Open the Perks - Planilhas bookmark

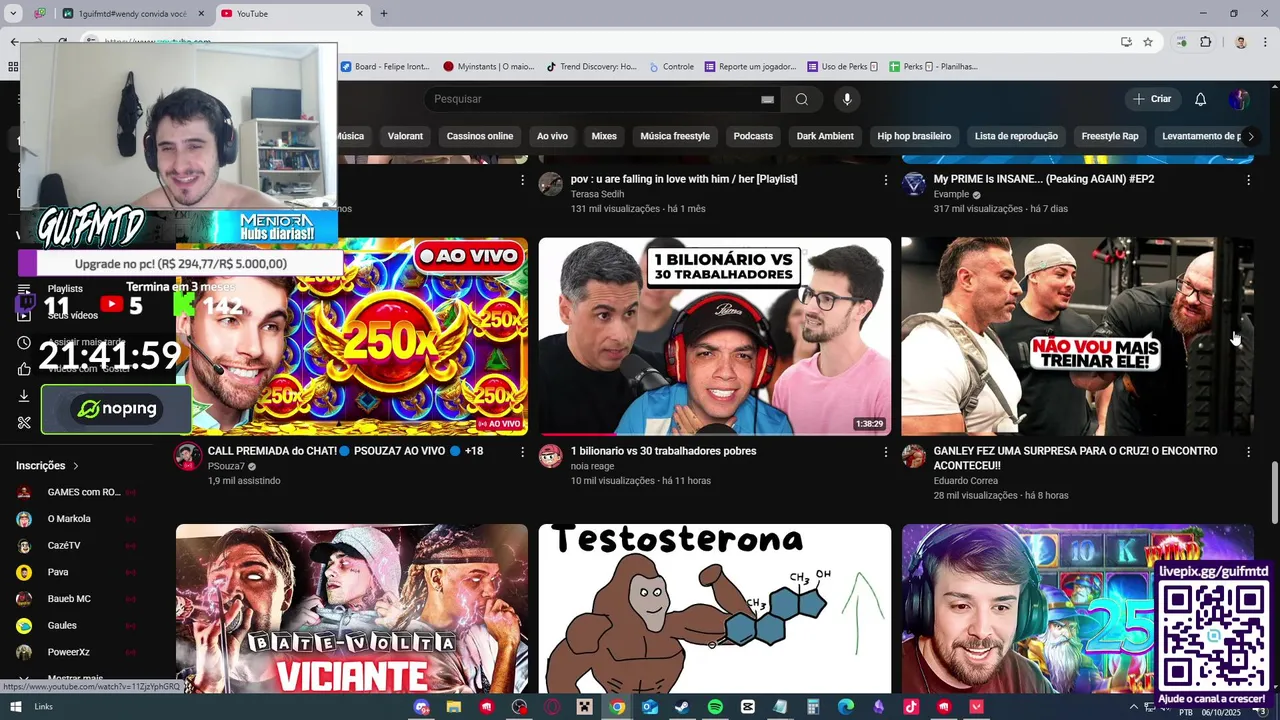[x=933, y=67]
